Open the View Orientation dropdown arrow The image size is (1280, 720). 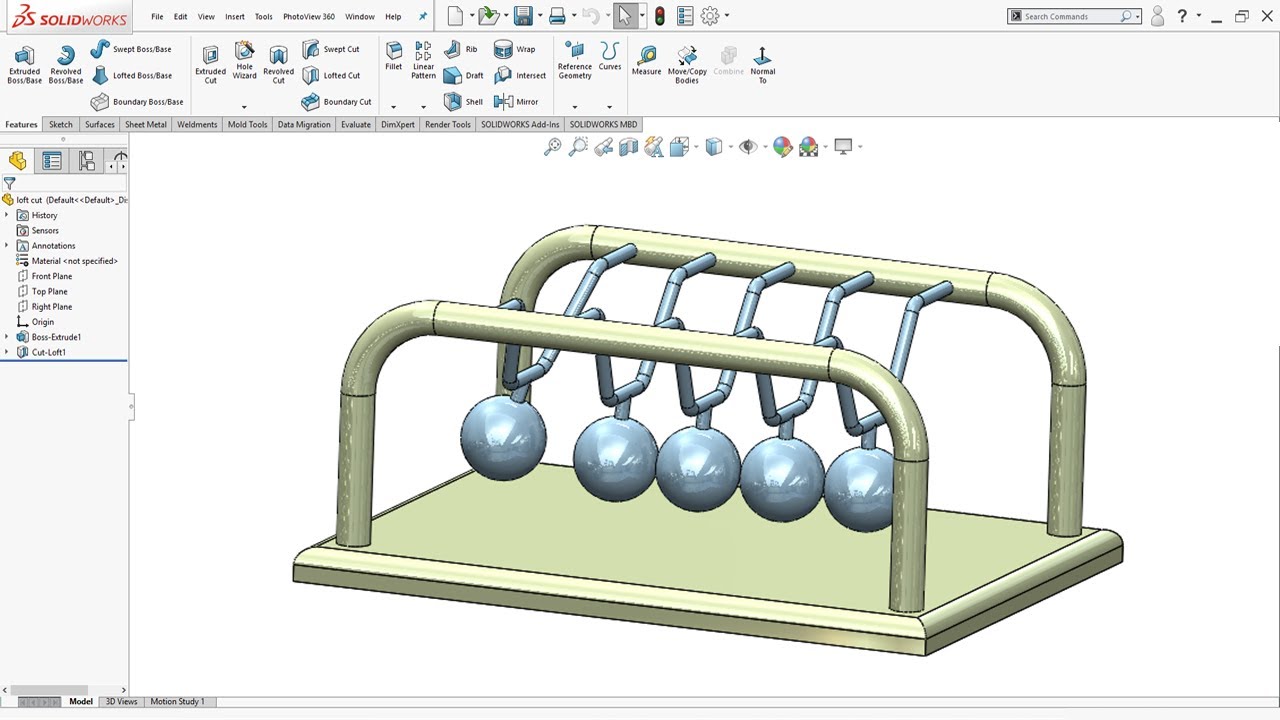coord(697,147)
